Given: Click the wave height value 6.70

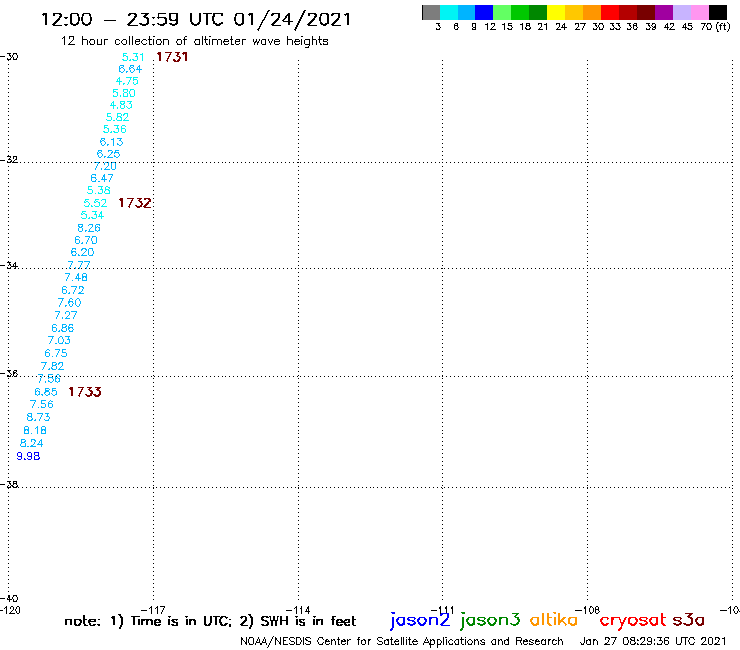Looking at the screenshot, I should click(x=86, y=240).
